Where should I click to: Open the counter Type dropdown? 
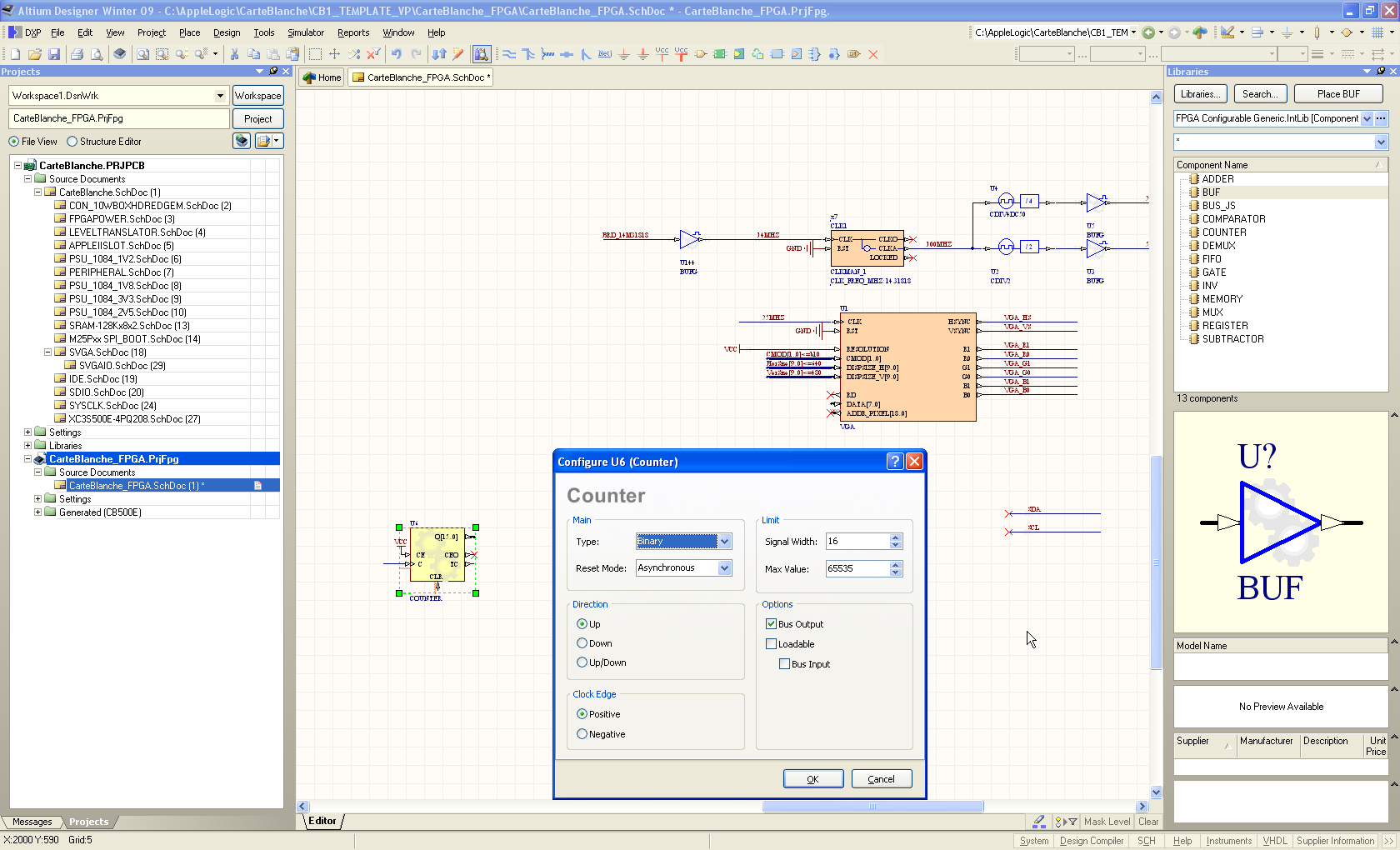[725, 542]
